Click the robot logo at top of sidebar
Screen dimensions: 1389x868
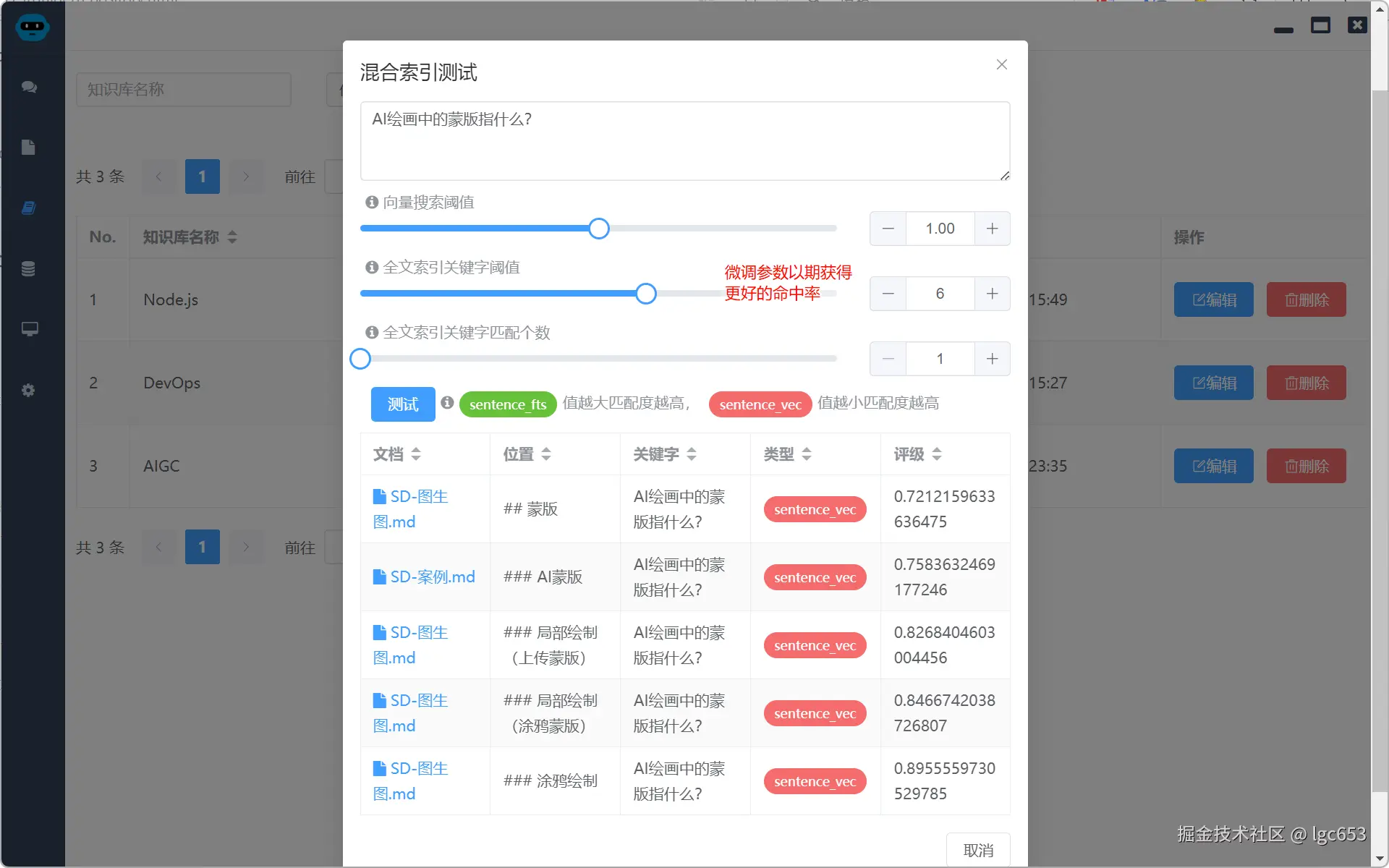click(x=32, y=27)
